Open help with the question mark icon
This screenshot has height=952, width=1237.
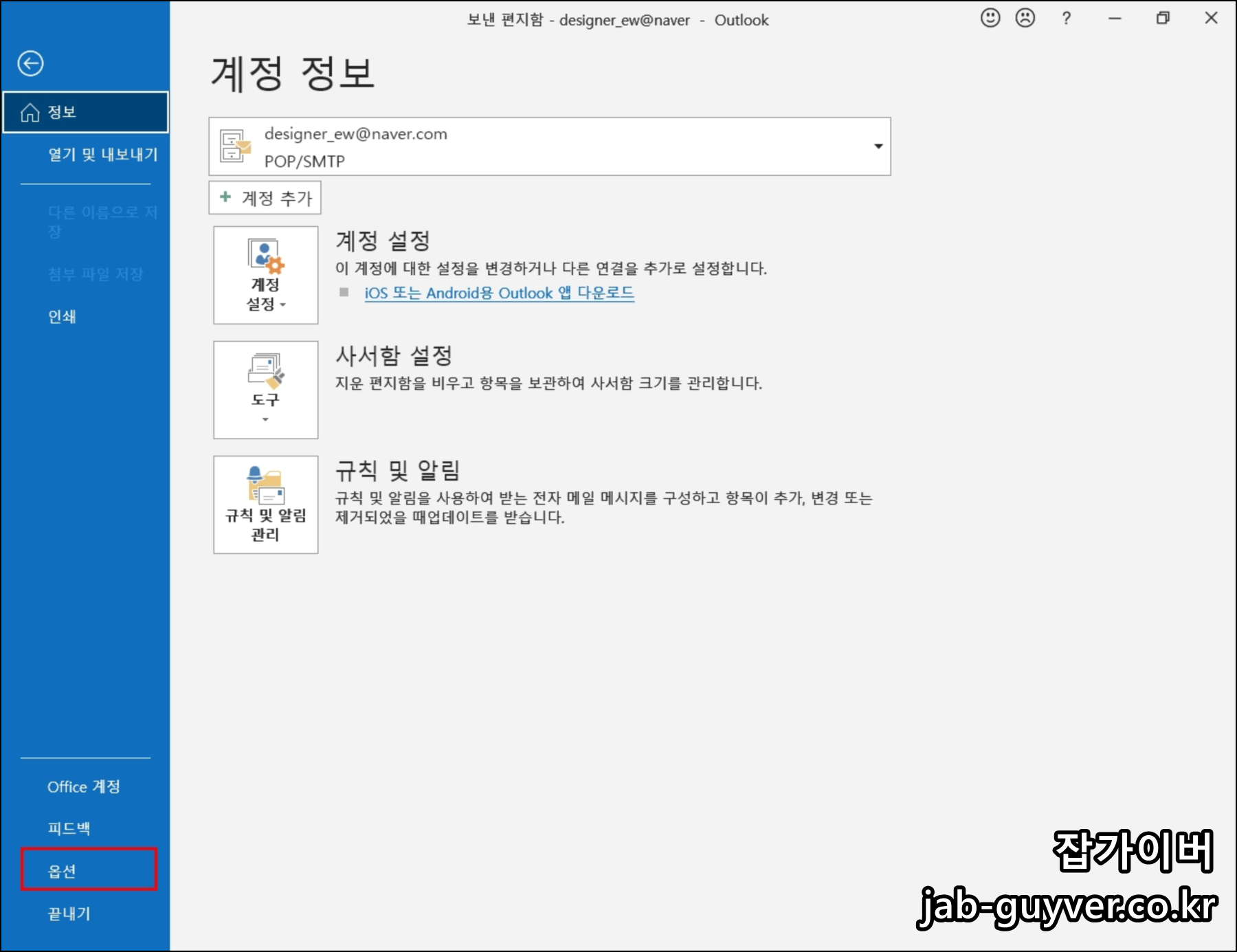click(x=1066, y=19)
